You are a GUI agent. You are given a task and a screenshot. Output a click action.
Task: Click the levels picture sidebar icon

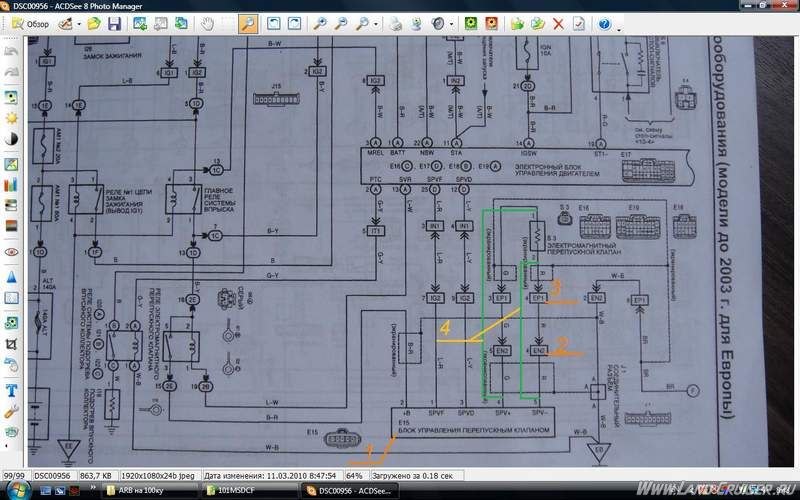(x=11, y=164)
